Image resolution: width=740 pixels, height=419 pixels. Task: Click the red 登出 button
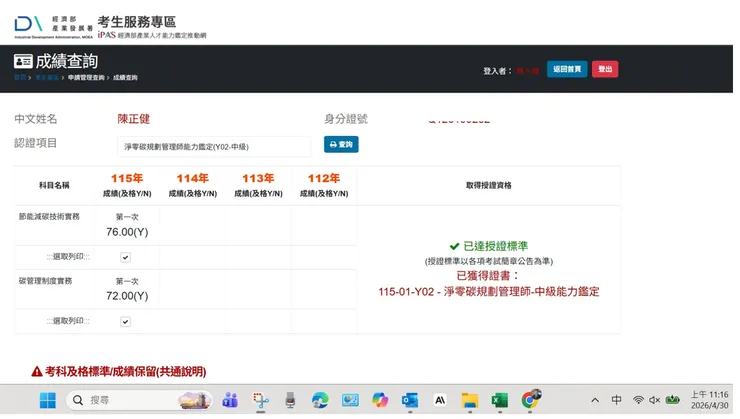tap(605, 69)
